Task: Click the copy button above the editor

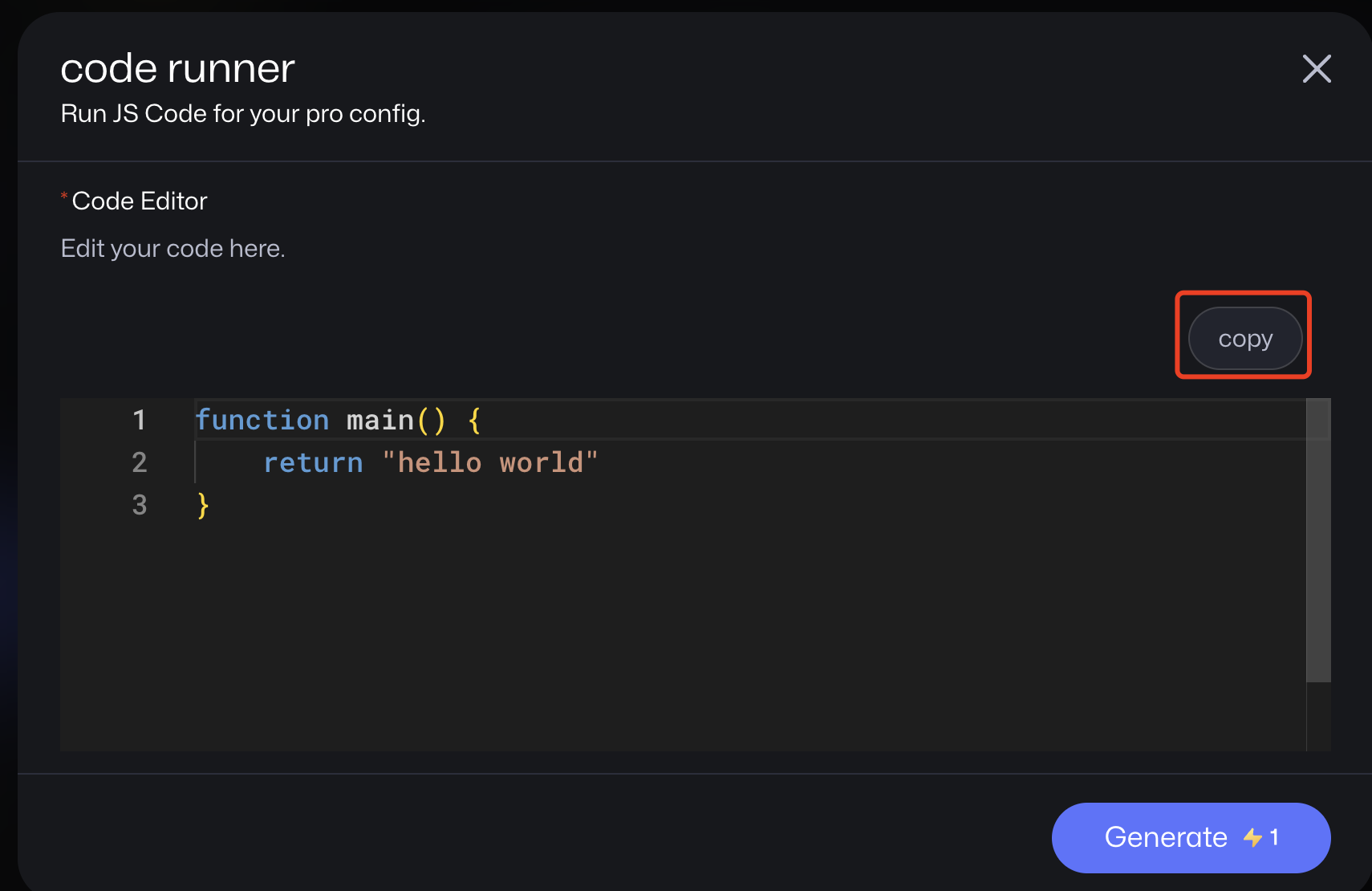Action: (x=1244, y=339)
